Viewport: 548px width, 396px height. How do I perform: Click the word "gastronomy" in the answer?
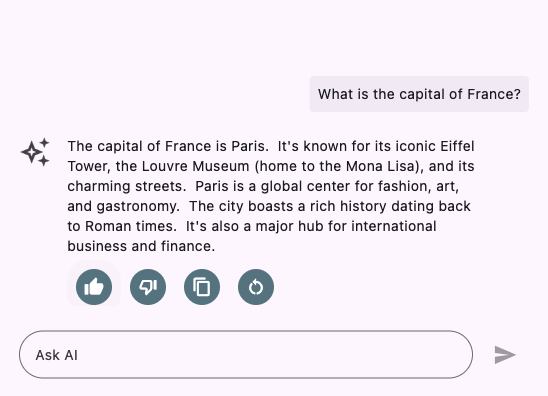(x=136, y=207)
